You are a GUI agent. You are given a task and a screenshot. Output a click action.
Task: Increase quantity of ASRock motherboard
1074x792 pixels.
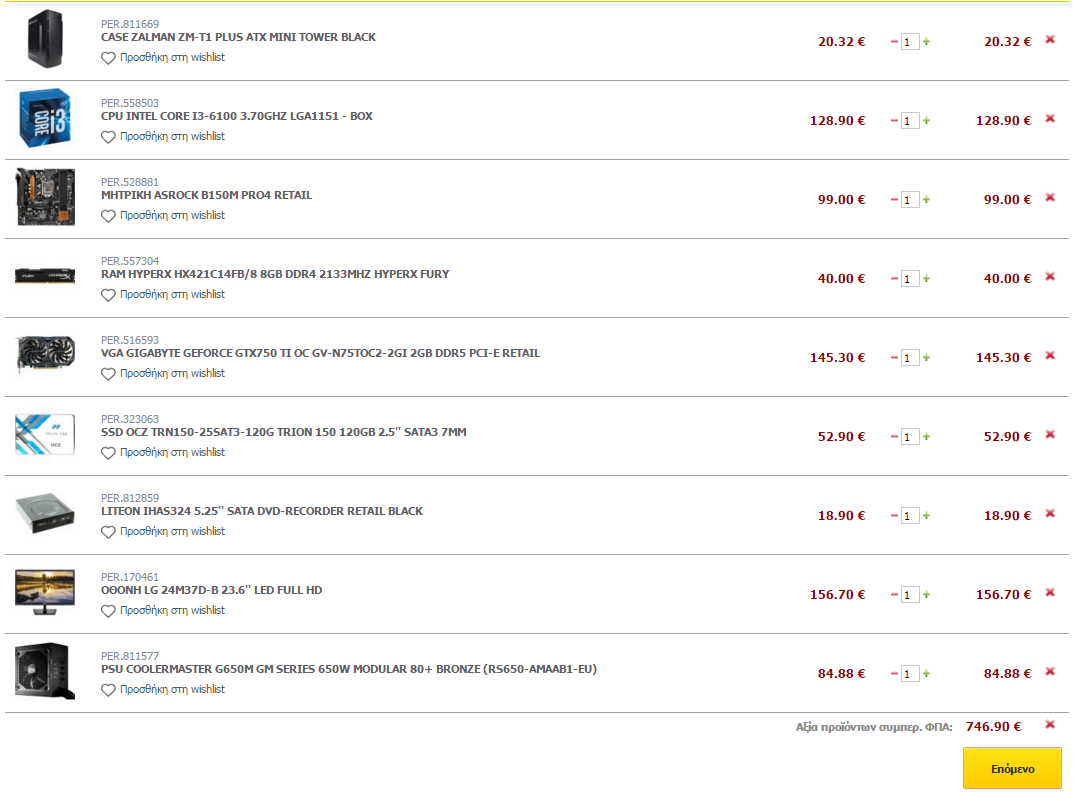(927, 199)
